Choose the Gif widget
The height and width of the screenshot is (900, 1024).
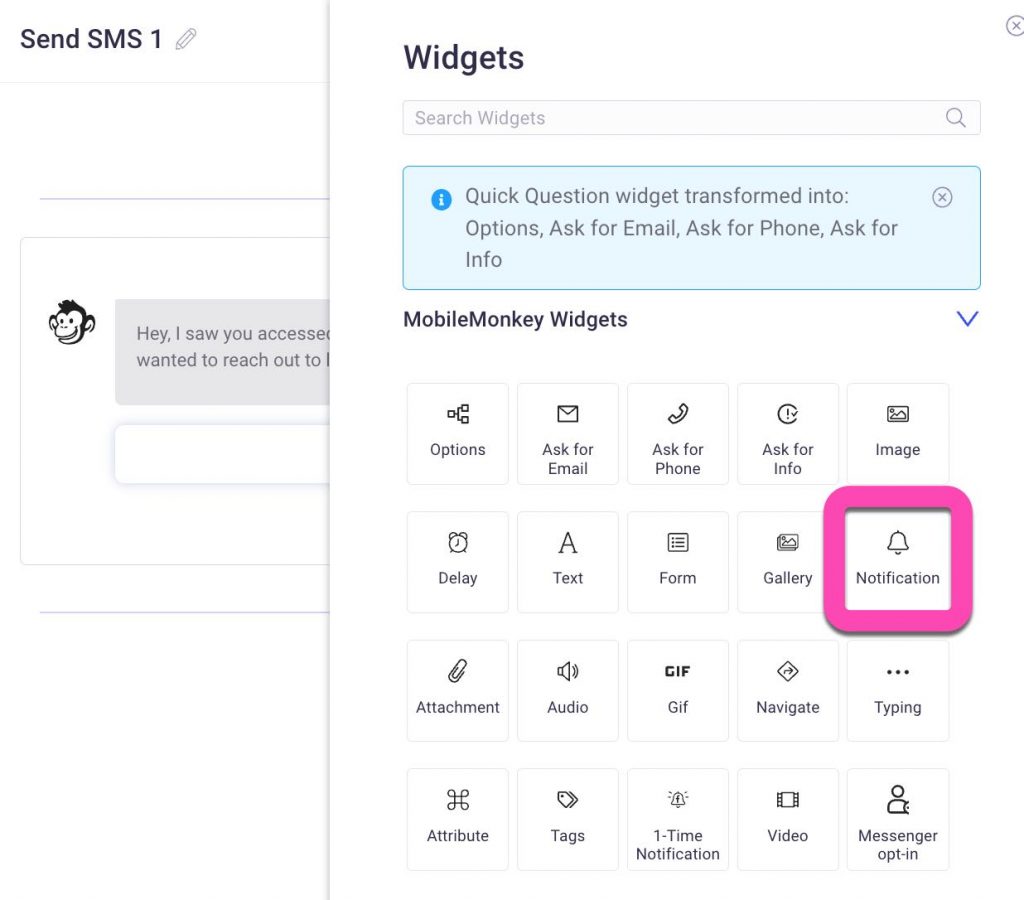click(678, 690)
